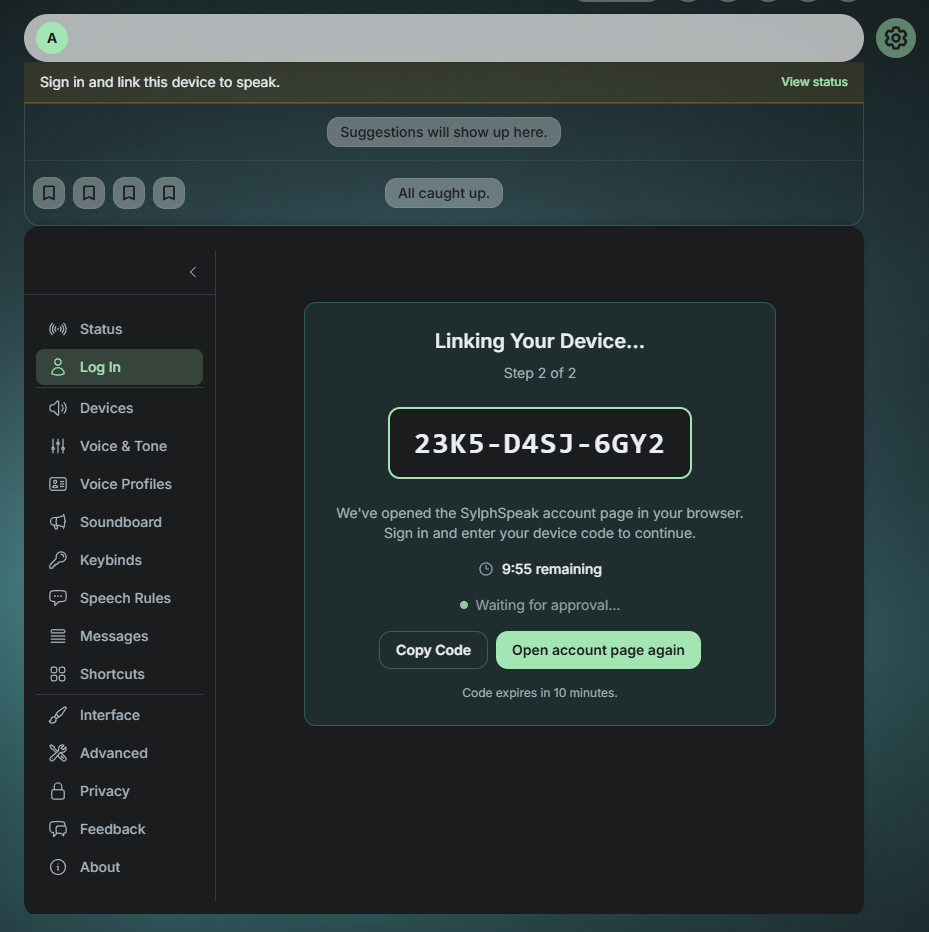The image size is (929, 932).
Task: Click the device code 23K5-D4SJ-6GY2 box
Action: (x=540, y=443)
